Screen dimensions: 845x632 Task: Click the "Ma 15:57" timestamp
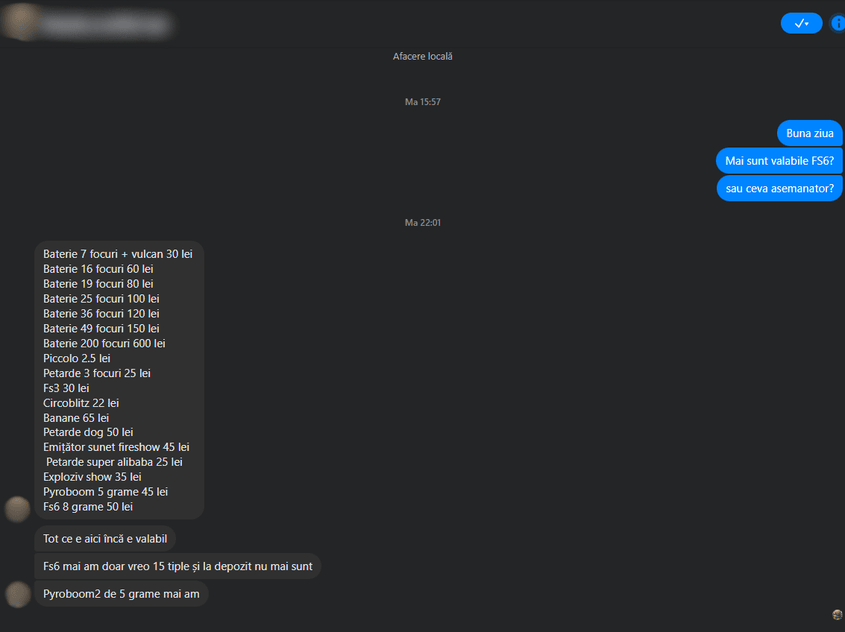(422, 102)
